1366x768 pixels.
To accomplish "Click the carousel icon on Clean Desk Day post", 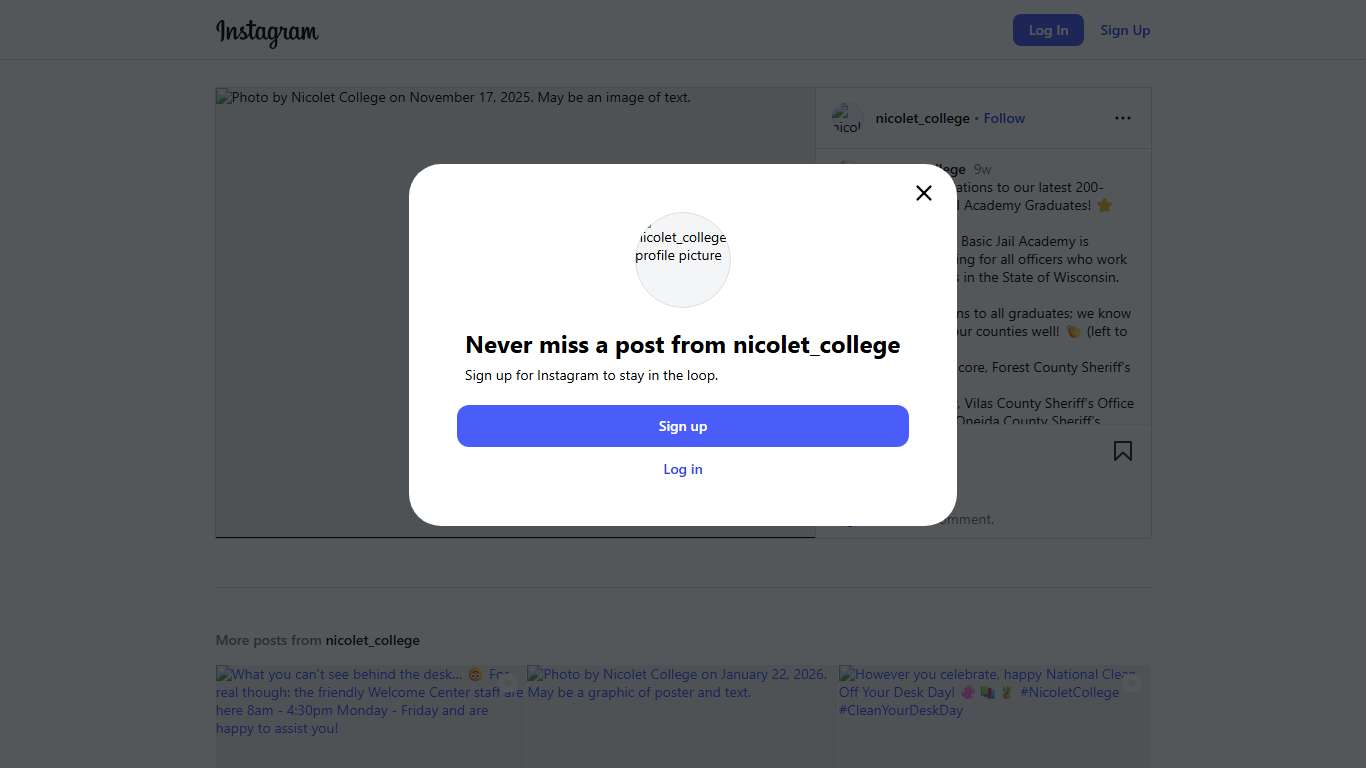I will (1132, 684).
